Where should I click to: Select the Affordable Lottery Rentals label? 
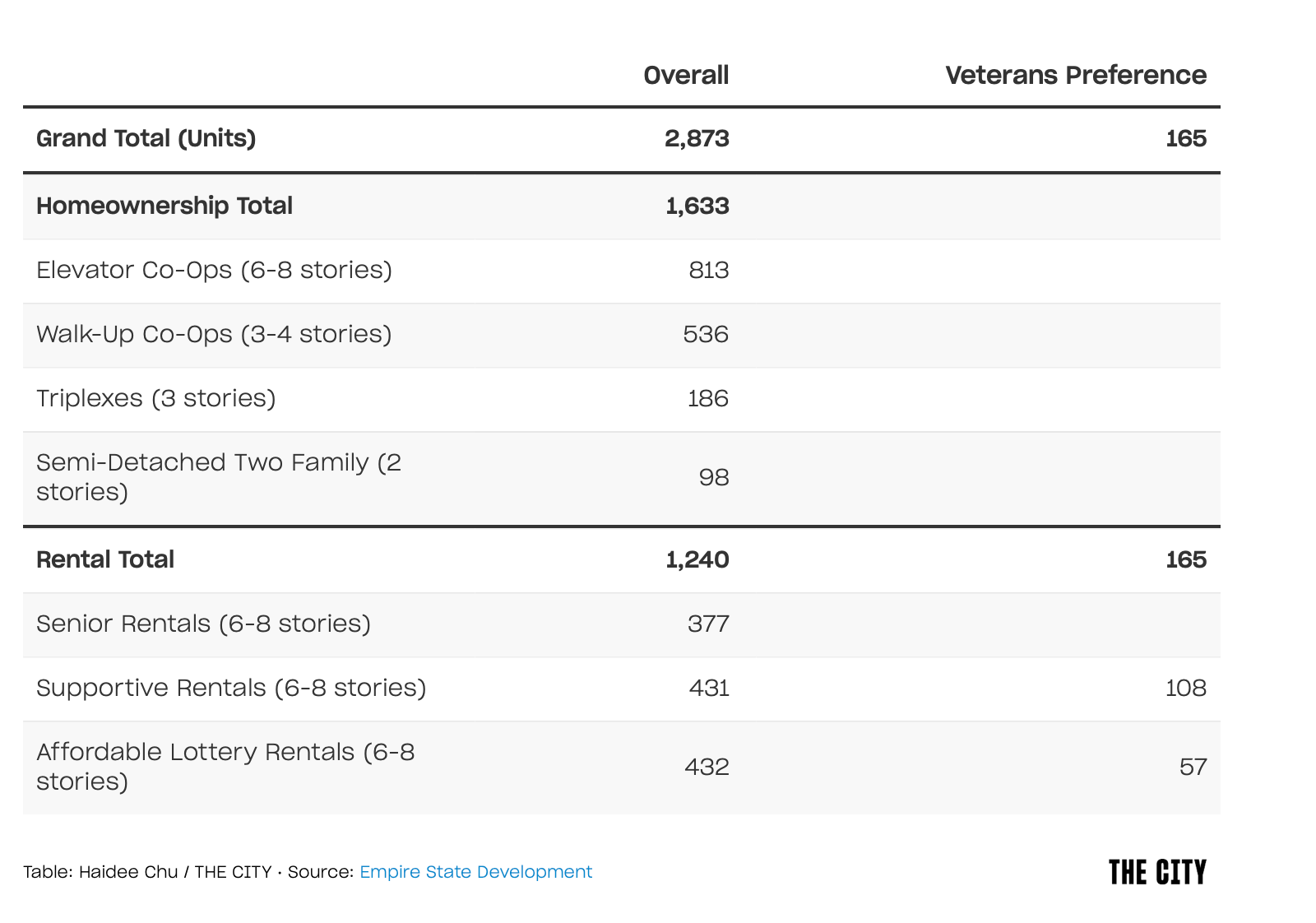click(x=225, y=767)
